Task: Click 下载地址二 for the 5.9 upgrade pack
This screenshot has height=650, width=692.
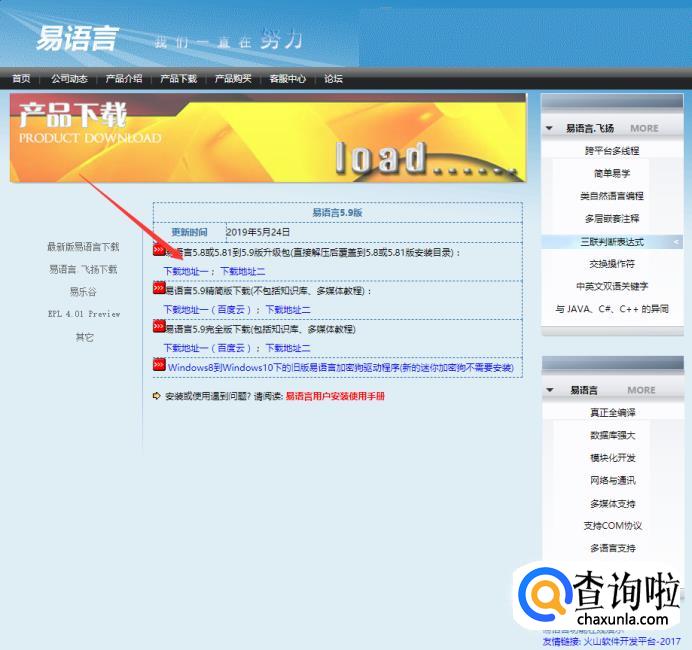Action: click(243, 271)
